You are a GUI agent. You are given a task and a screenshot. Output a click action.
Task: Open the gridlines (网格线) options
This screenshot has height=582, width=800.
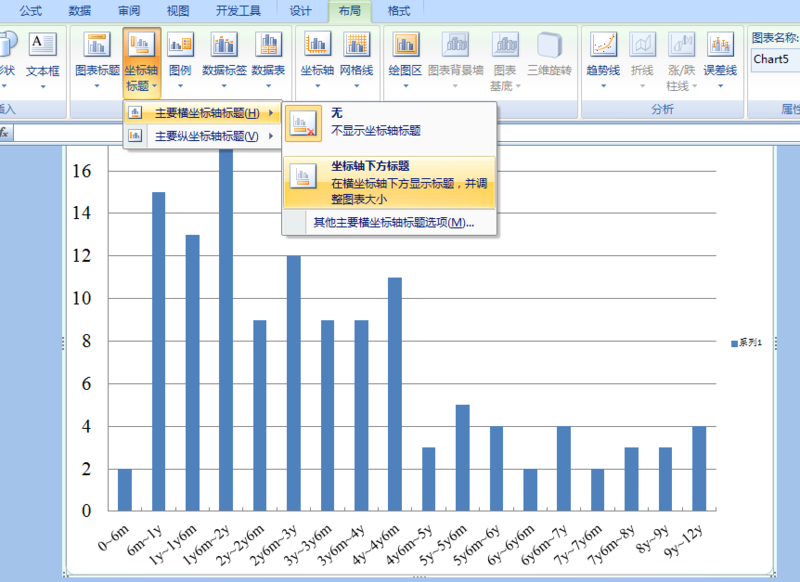(x=356, y=60)
